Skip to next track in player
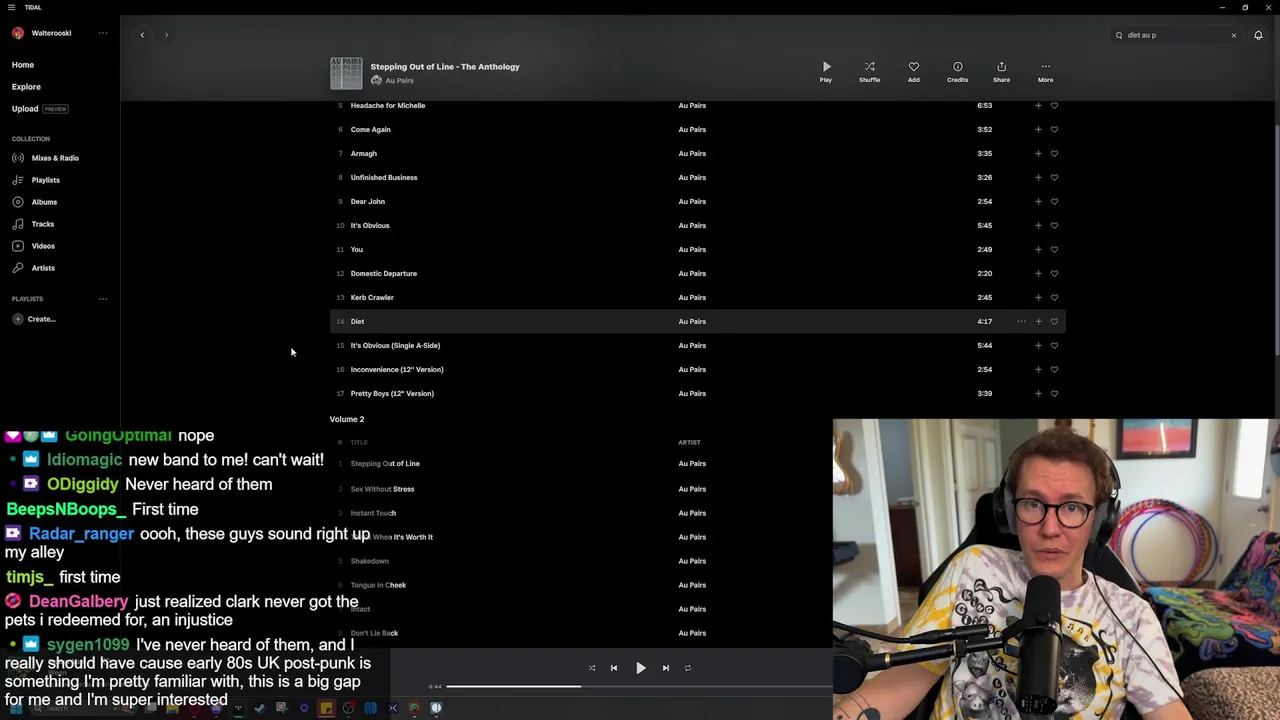The width and height of the screenshot is (1280, 720). (x=665, y=668)
